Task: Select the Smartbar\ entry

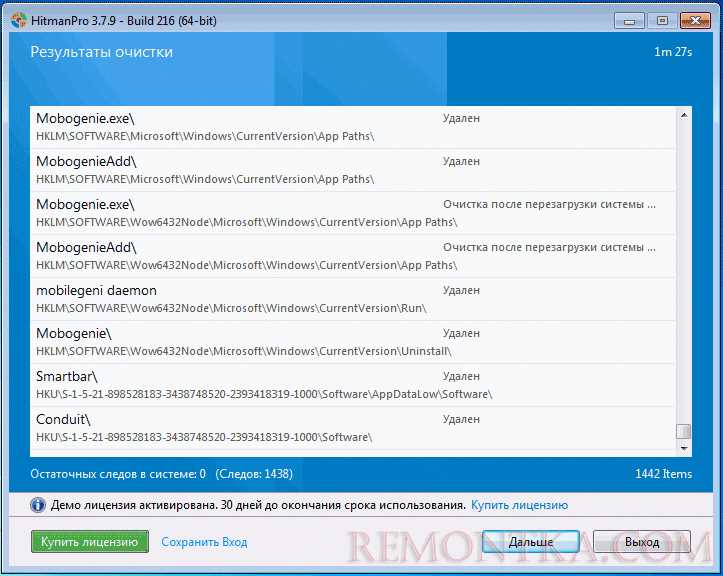Action: click(353, 385)
